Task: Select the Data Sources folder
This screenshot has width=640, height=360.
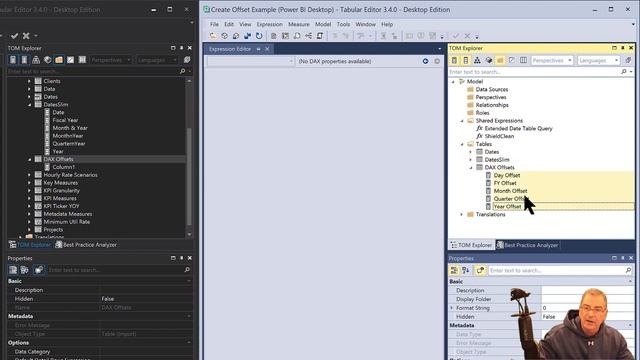Action: [x=491, y=89]
